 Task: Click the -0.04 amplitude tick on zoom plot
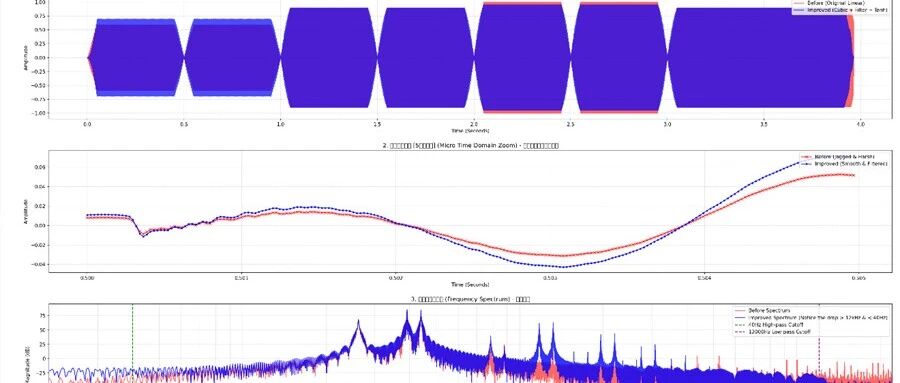click(39, 265)
